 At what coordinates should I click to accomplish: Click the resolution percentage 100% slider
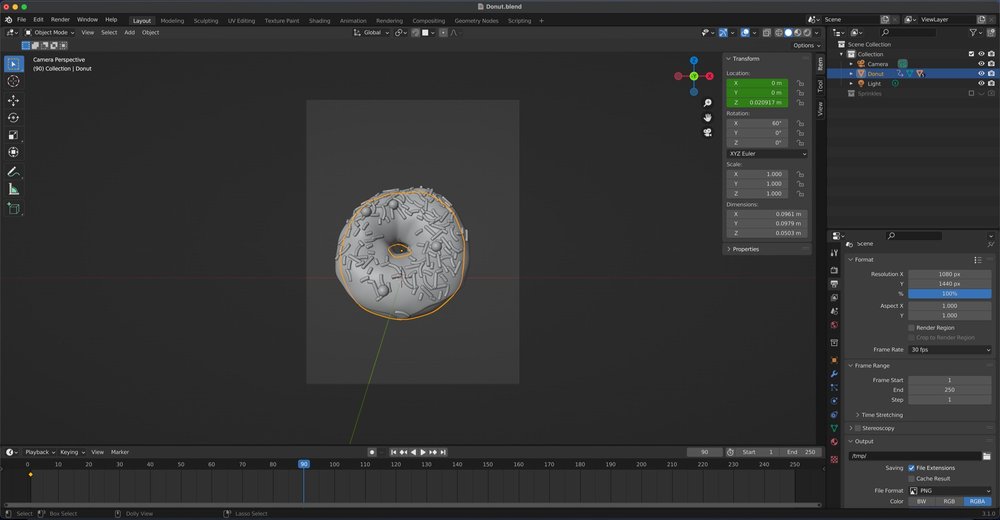tap(950, 293)
